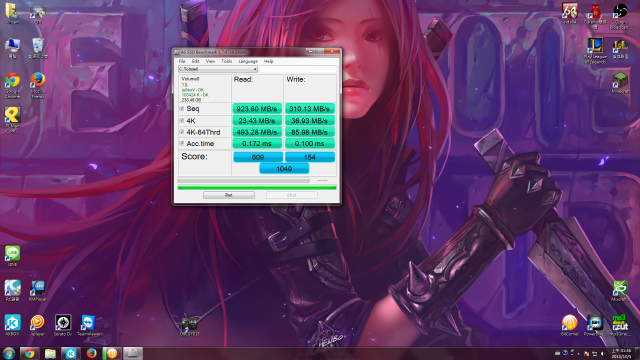The height and width of the screenshot is (360, 640).
Task: Open the LINE desktop shortcut
Action: pyautogui.click(x=12, y=256)
